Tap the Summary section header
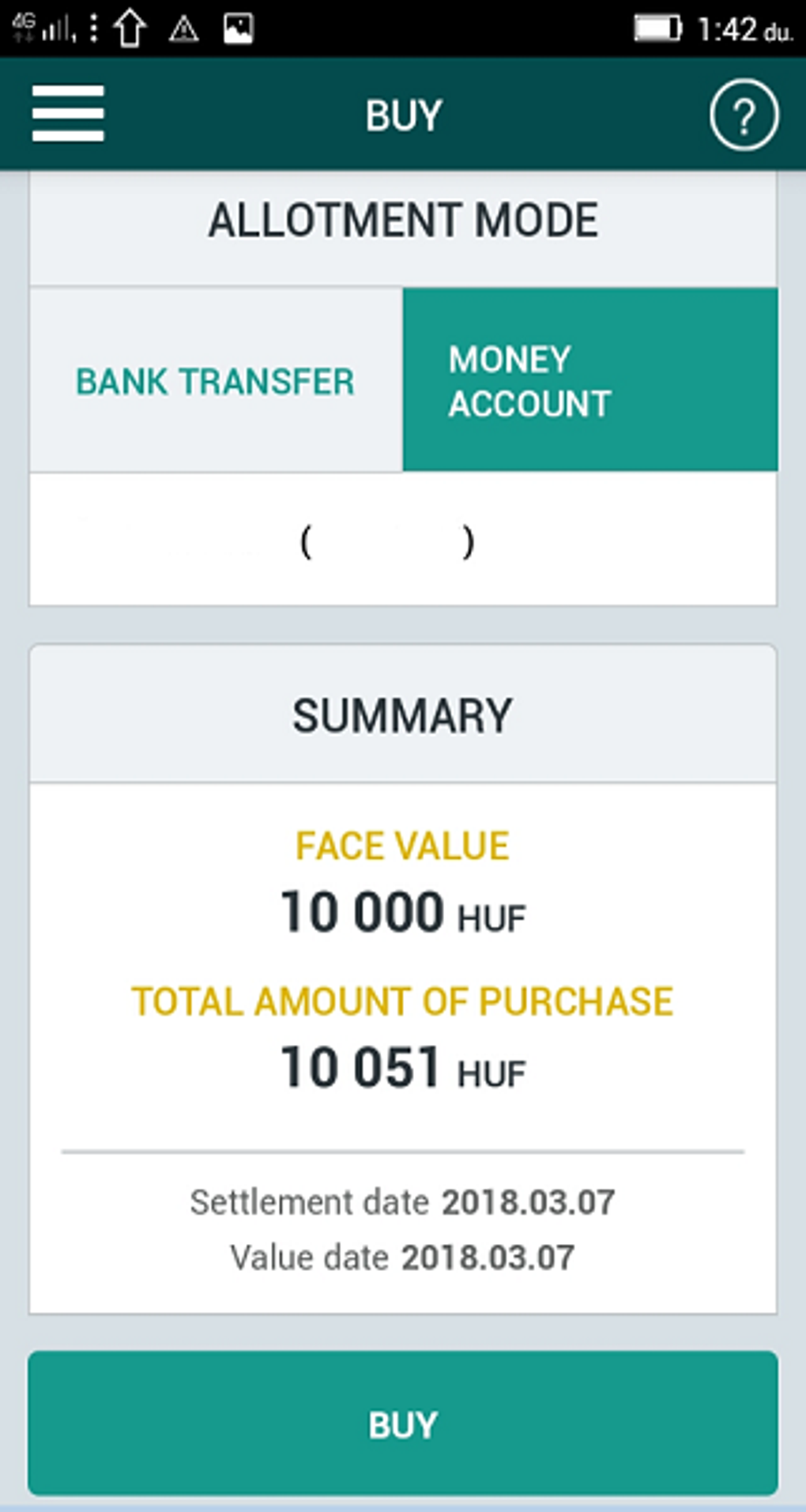The height and width of the screenshot is (1512, 806). [403, 716]
